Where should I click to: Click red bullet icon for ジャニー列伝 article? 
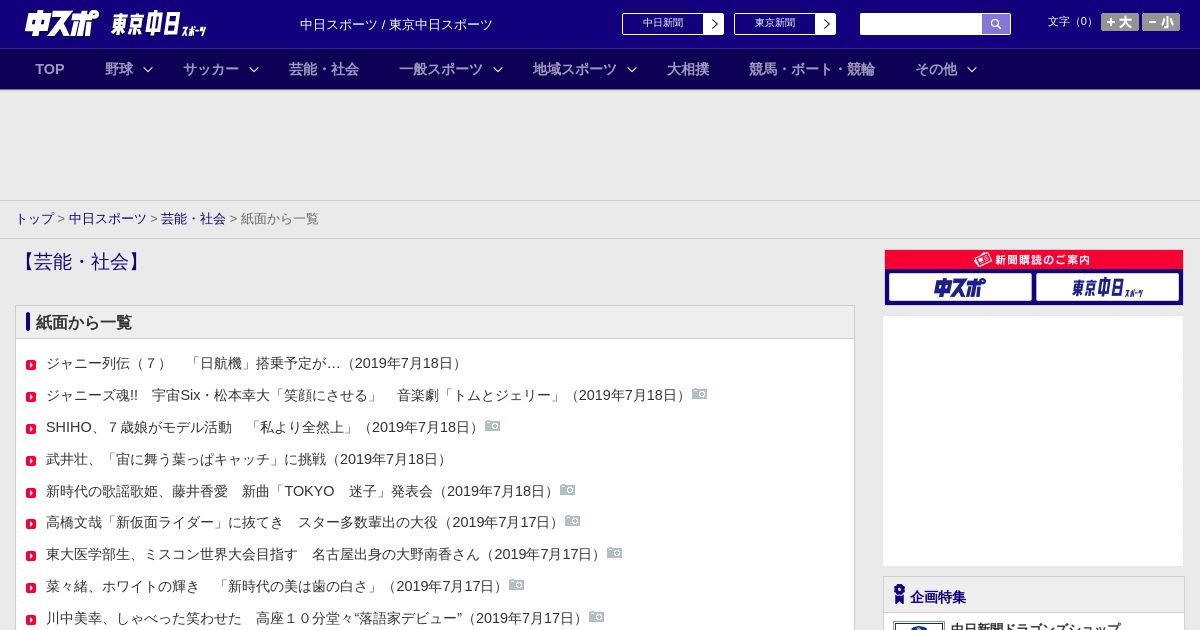31,365
